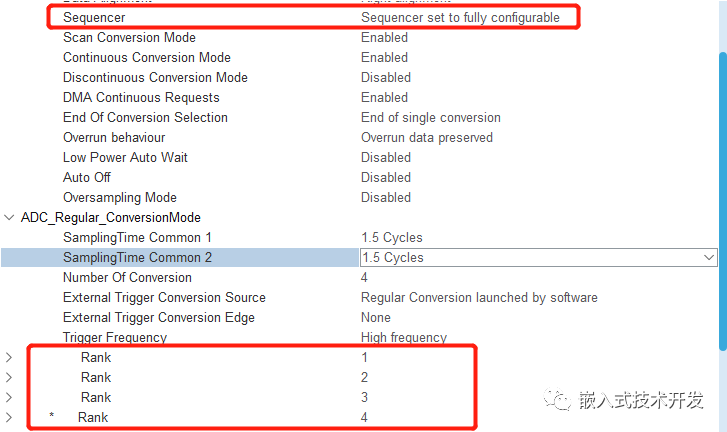Select the Trigger Frequency High frequency value
727x432 pixels.
404,337
